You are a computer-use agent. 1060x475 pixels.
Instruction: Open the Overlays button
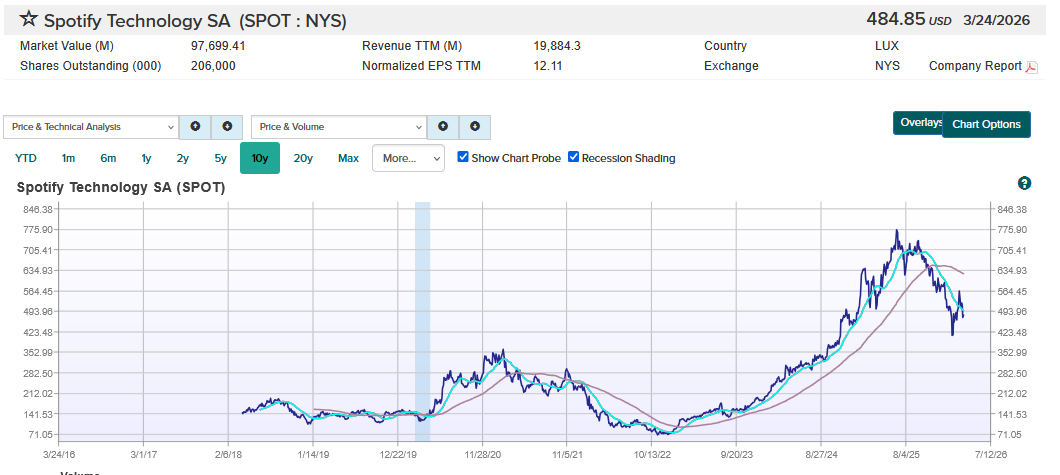(x=917, y=123)
